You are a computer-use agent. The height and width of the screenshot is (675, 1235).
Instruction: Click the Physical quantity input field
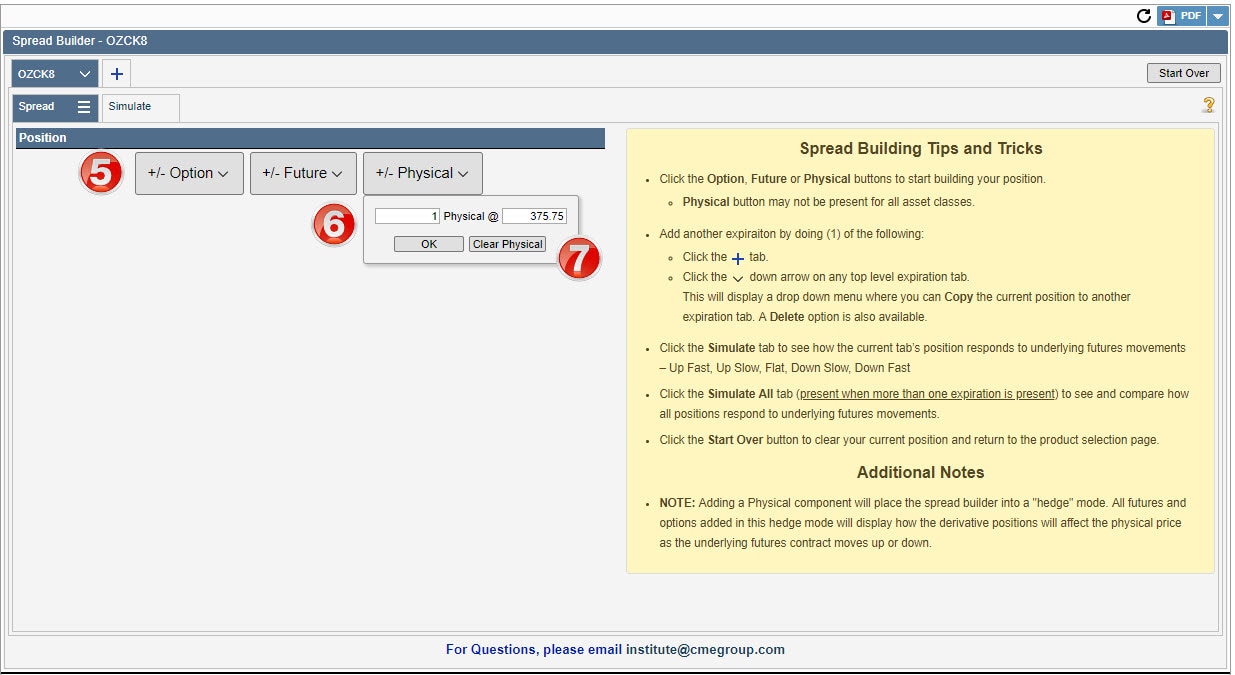pyautogui.click(x=407, y=216)
